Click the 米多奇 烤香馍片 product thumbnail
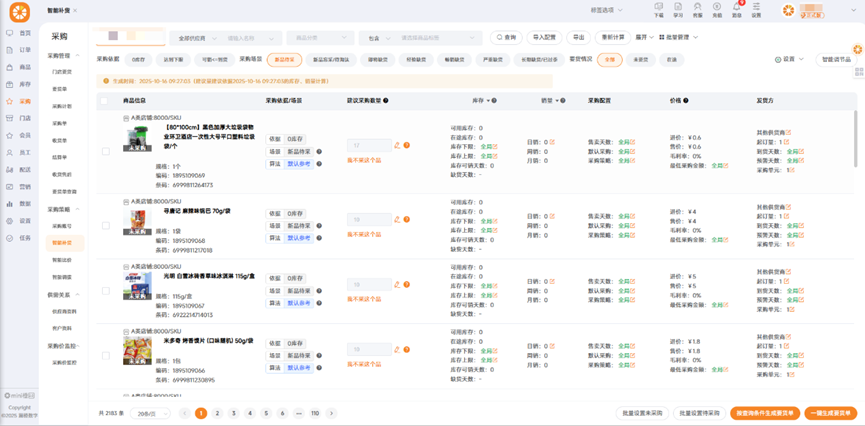 (x=137, y=350)
